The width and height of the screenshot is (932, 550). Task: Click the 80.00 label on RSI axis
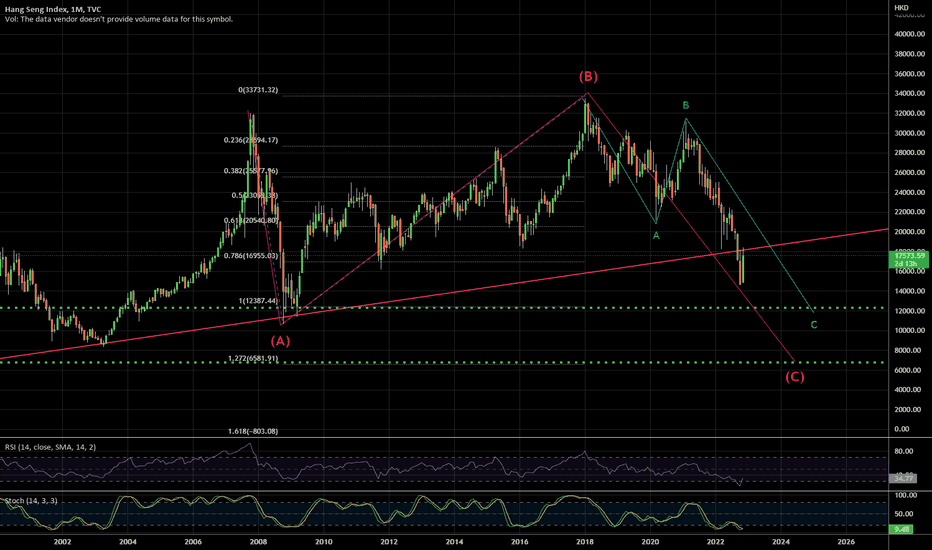(903, 451)
